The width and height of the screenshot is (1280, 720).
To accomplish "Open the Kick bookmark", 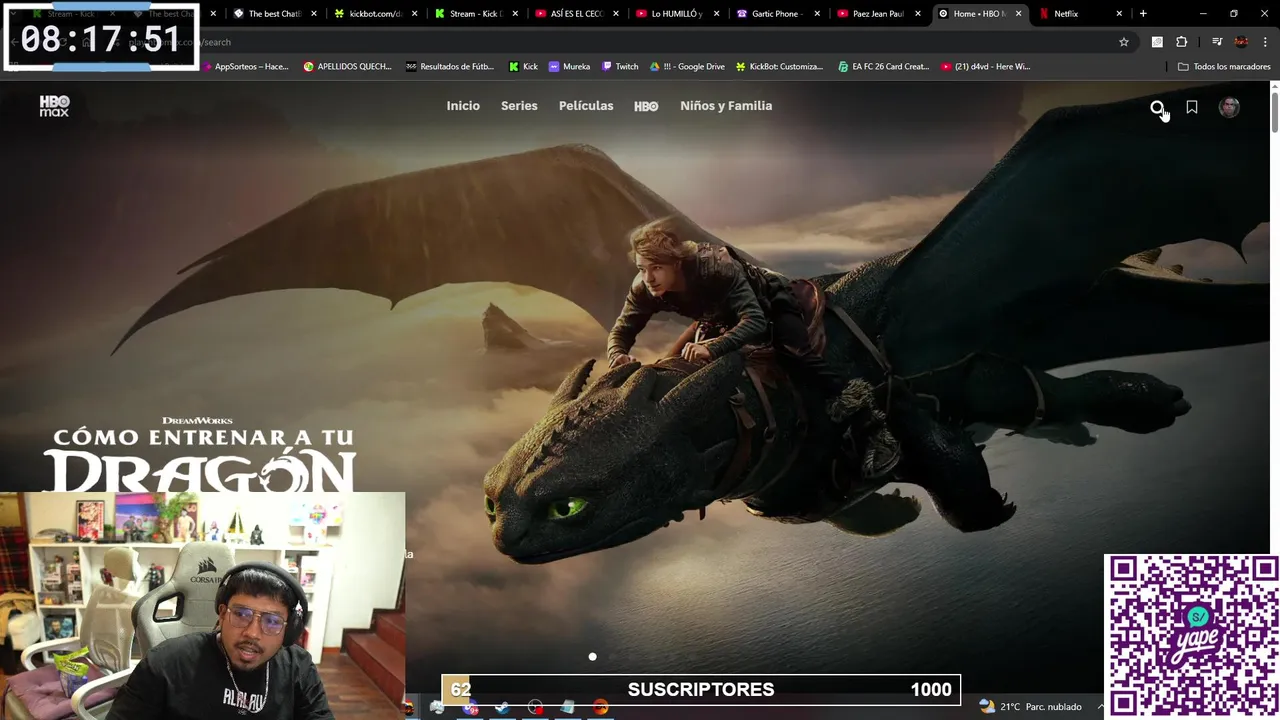I will [523, 67].
